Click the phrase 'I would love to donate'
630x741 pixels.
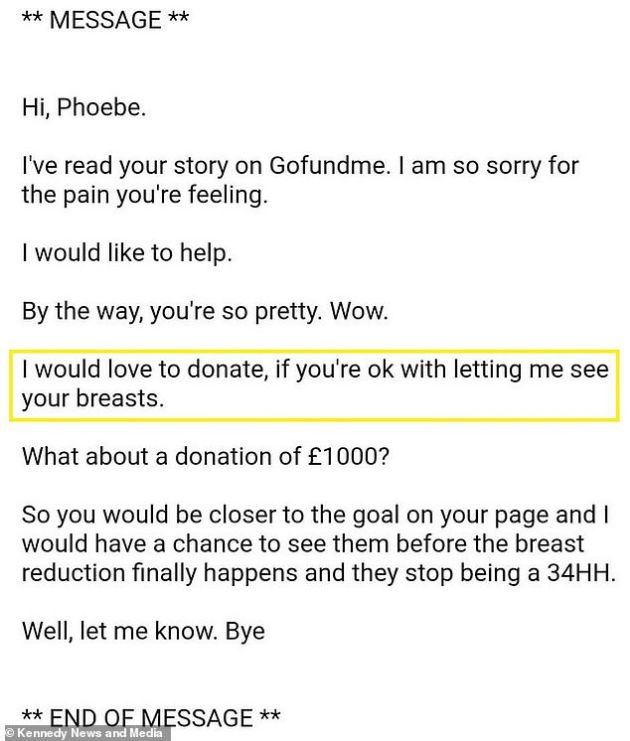(145, 369)
